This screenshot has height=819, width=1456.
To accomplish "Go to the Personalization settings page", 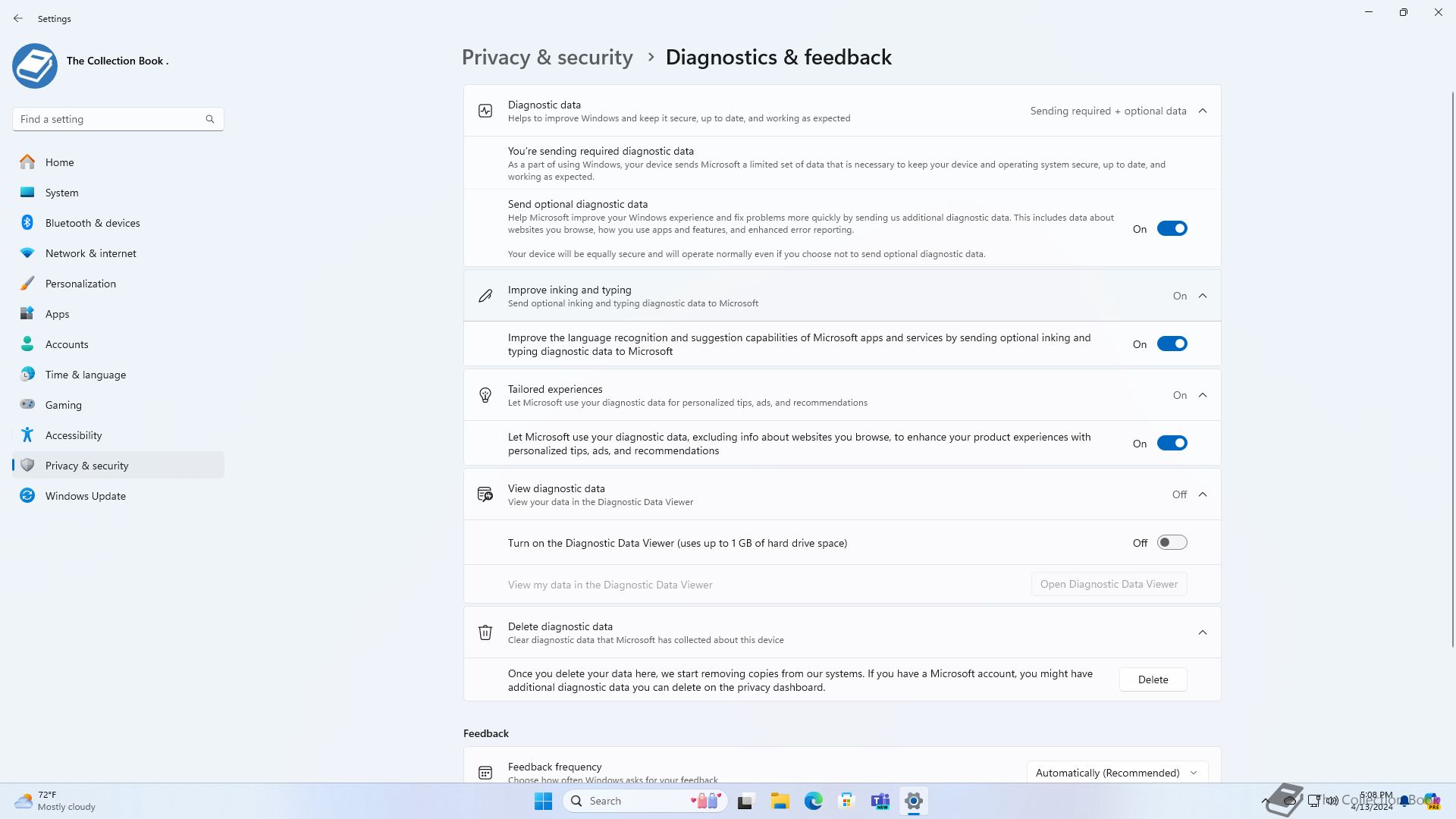I will 80,284.
